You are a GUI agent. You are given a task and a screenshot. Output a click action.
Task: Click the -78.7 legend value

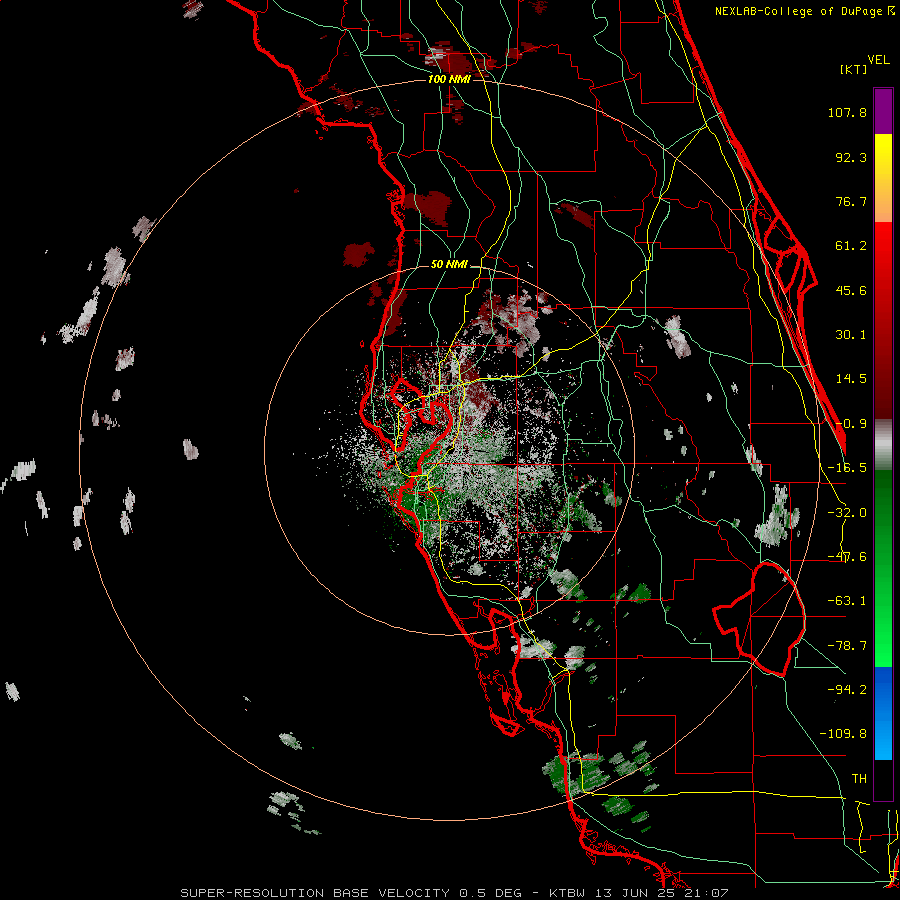pyautogui.click(x=847, y=646)
